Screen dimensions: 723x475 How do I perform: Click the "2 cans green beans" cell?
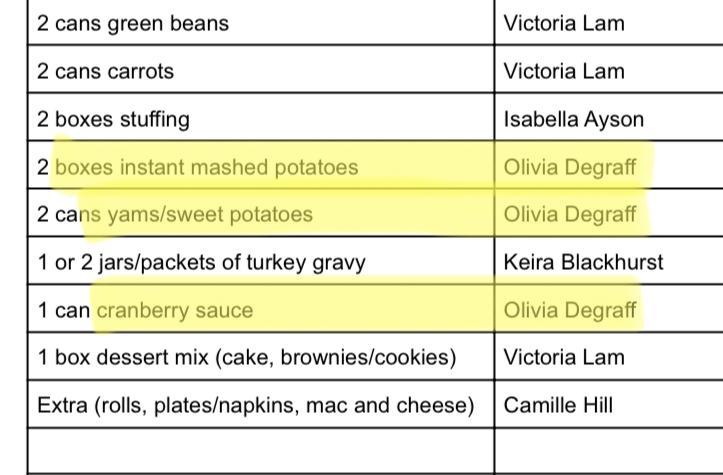point(132,23)
